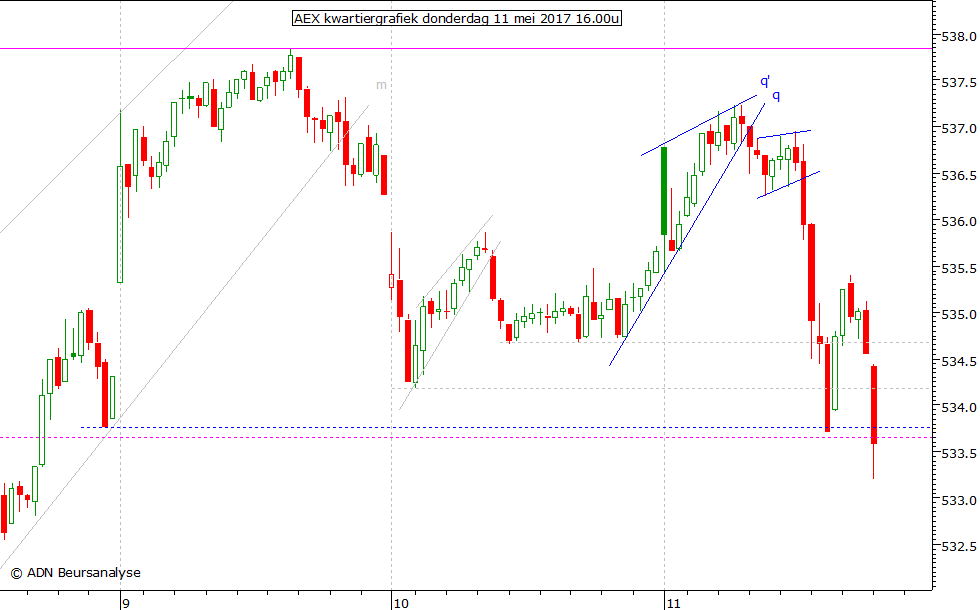Select the 538.0 price axis label
The height and width of the screenshot is (610, 980).
(x=959, y=36)
